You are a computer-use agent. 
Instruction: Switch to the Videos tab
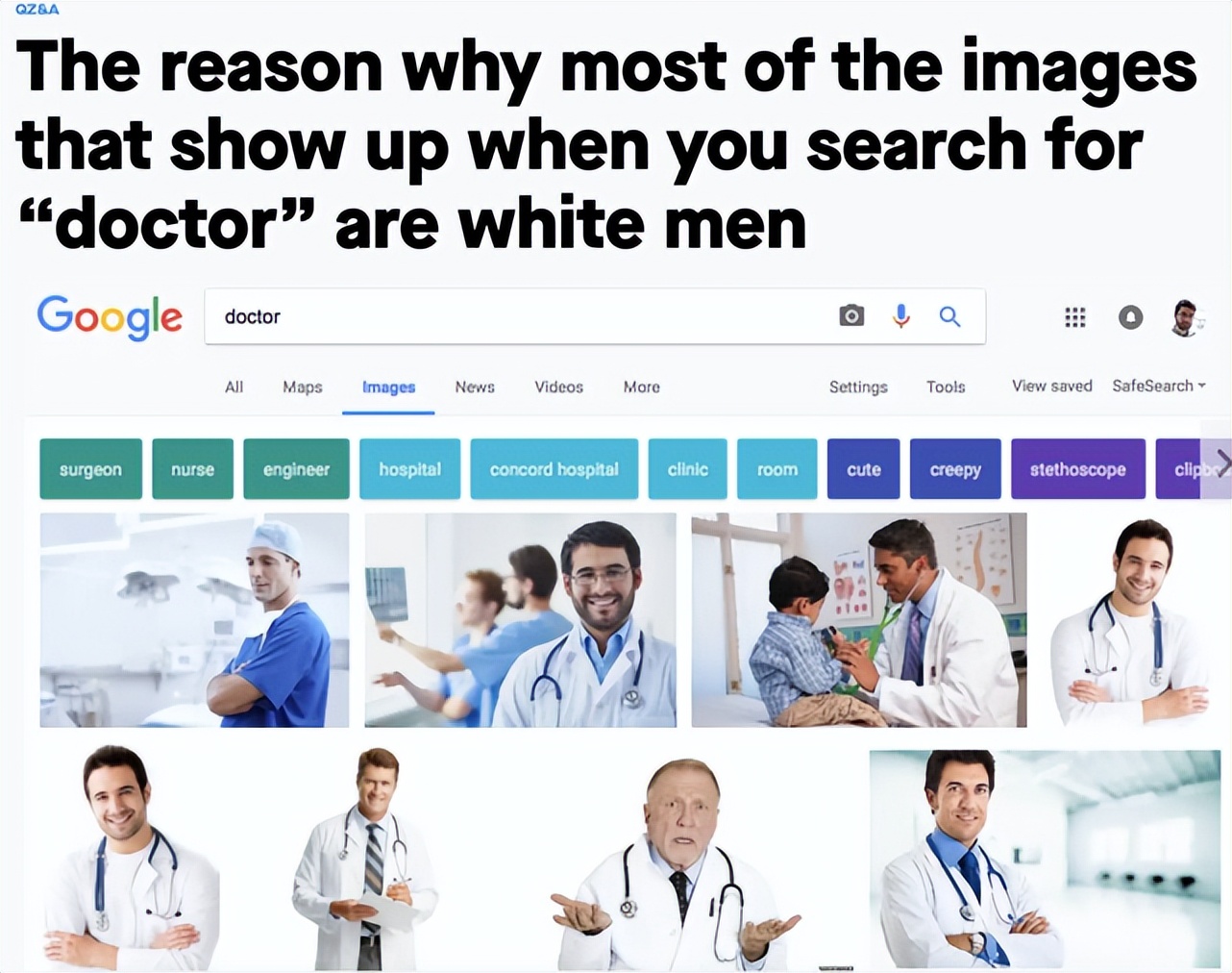click(x=558, y=387)
